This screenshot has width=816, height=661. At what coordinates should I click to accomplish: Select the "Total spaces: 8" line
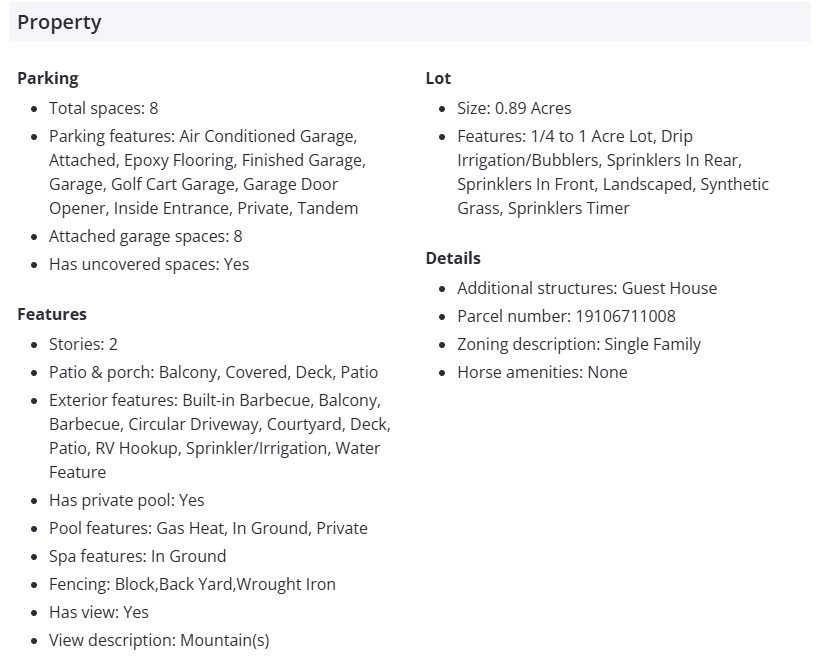104,108
